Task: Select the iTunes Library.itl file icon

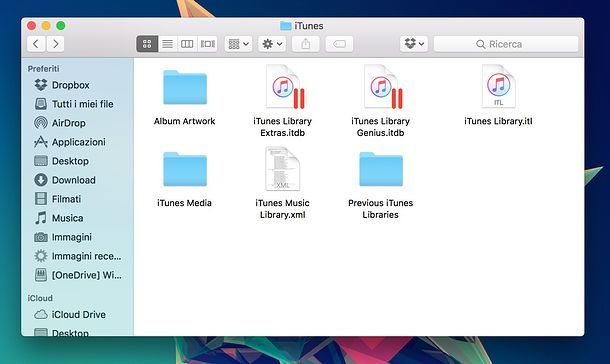Action: pos(498,86)
